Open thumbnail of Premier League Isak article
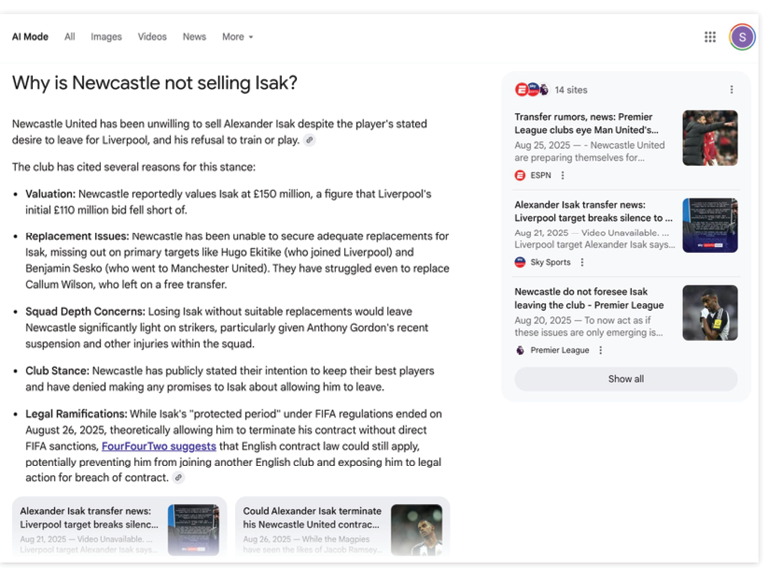Screen dimensions: 780x571 click(710, 313)
